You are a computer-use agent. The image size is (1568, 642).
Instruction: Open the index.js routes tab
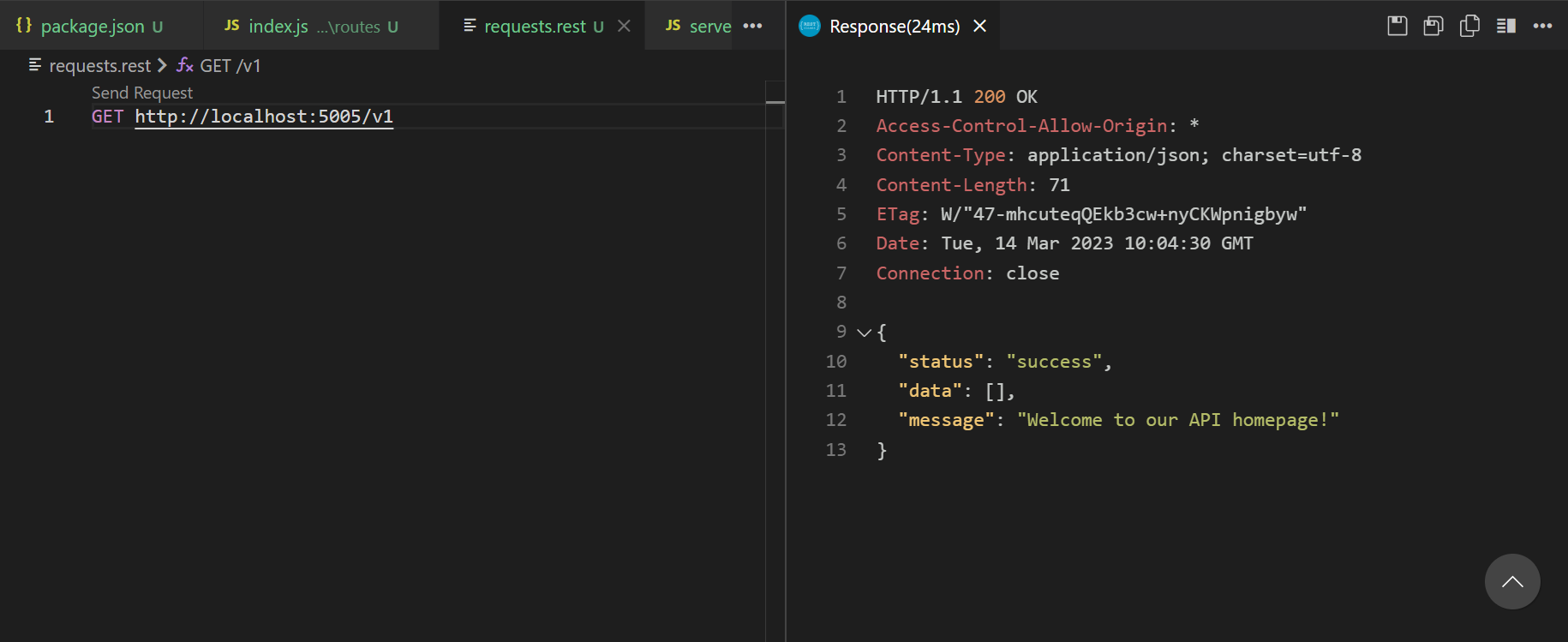tap(278, 27)
